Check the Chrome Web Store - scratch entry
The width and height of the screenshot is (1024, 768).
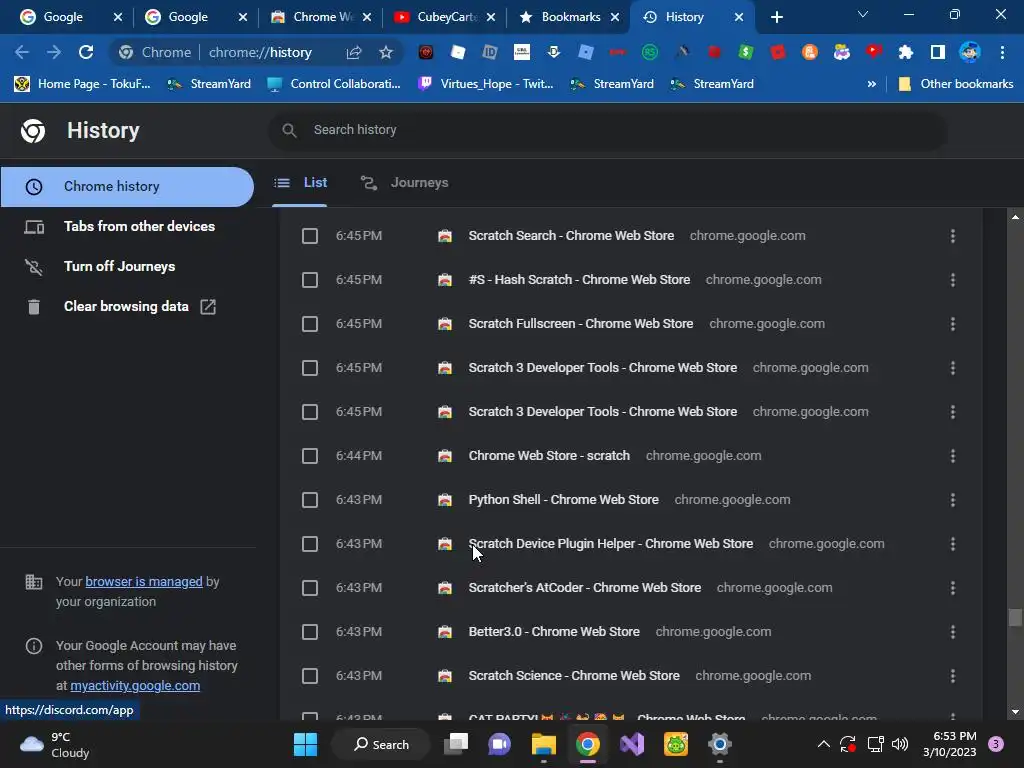coord(310,456)
